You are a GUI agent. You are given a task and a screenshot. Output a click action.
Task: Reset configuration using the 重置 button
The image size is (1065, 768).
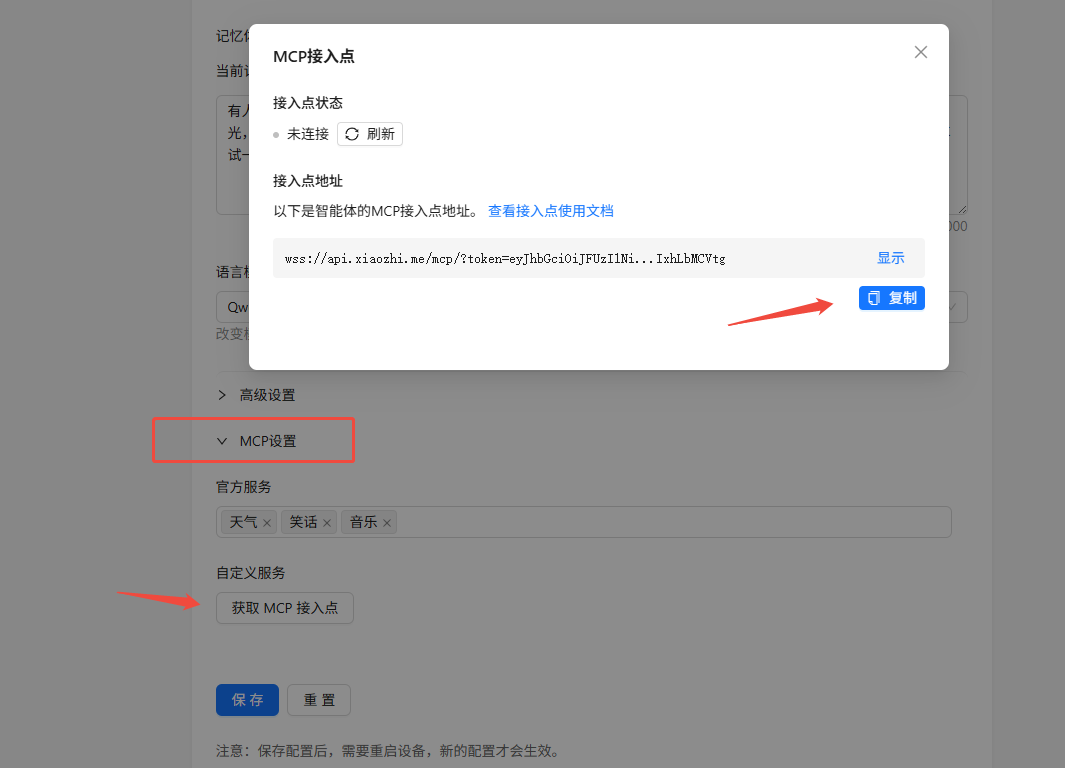click(x=318, y=700)
